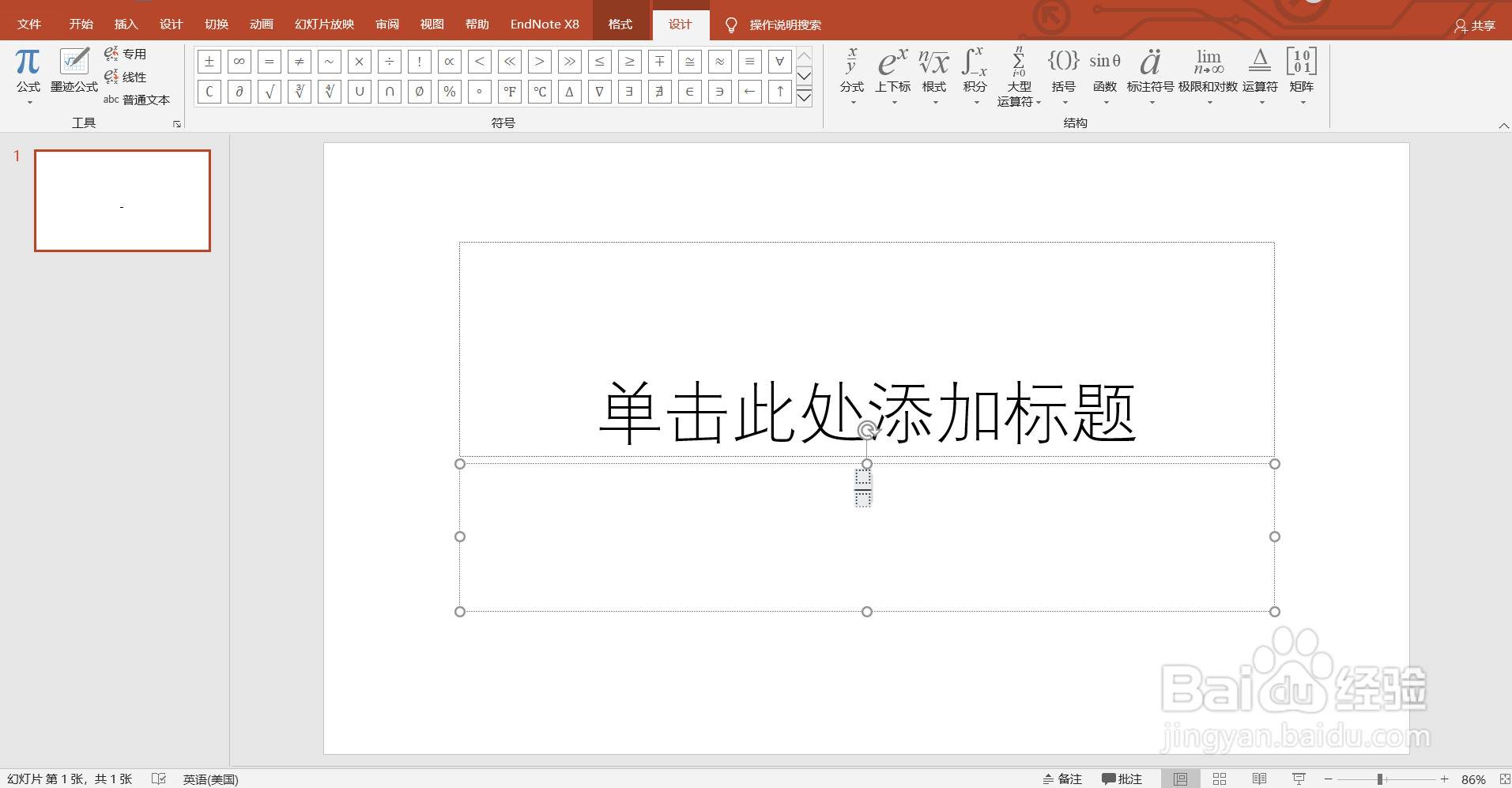Insert the degrees Fahrenheit symbol

click(510, 92)
